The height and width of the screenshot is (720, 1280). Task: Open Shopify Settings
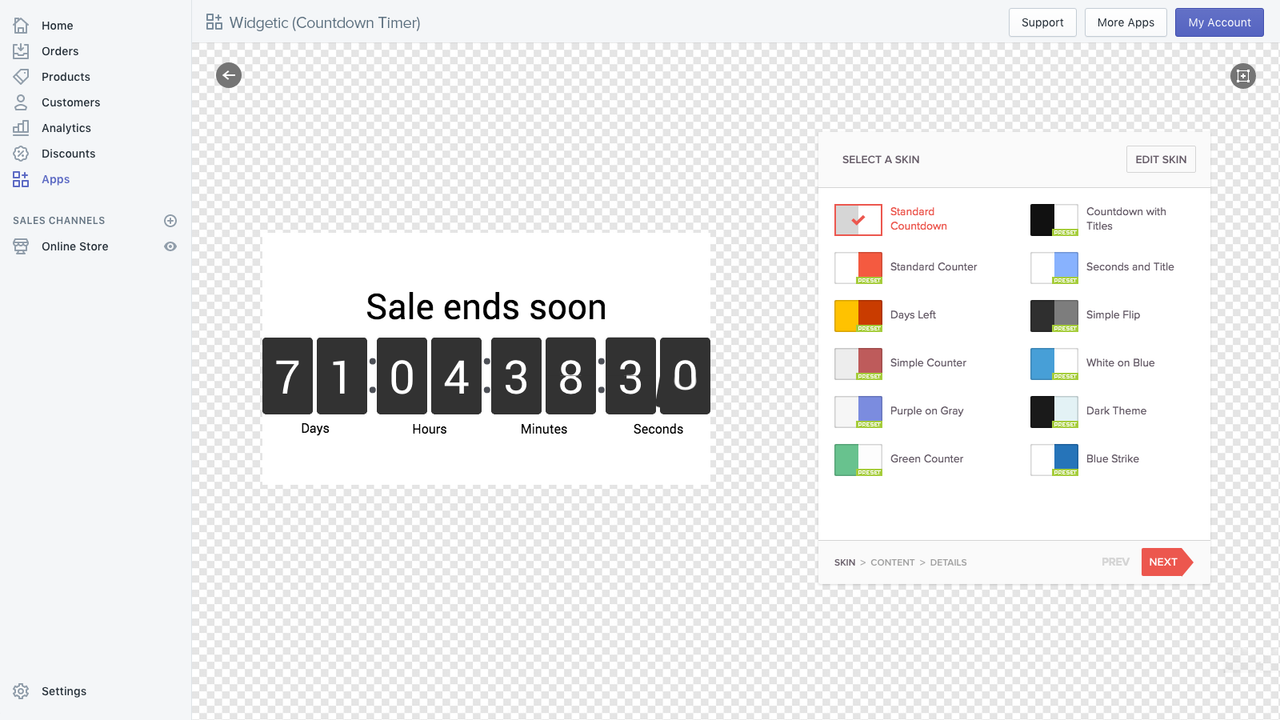64,690
